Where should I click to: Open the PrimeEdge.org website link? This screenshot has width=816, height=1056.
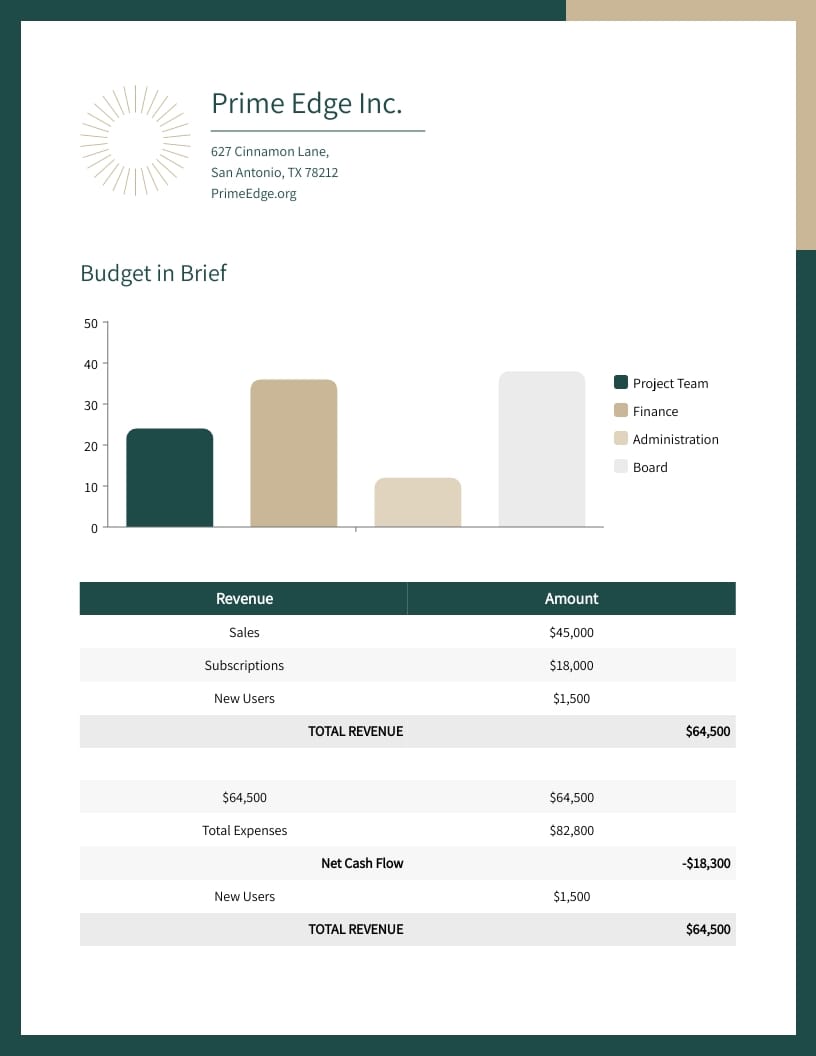tap(253, 193)
